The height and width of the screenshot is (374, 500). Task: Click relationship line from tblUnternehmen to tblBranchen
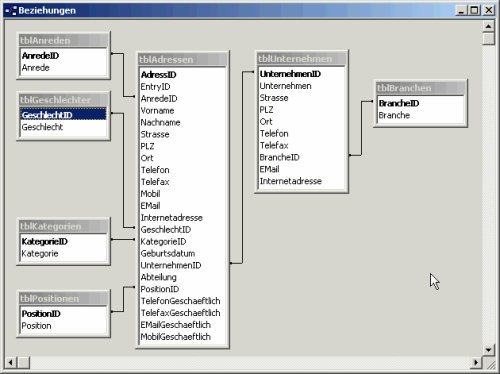(x=361, y=128)
